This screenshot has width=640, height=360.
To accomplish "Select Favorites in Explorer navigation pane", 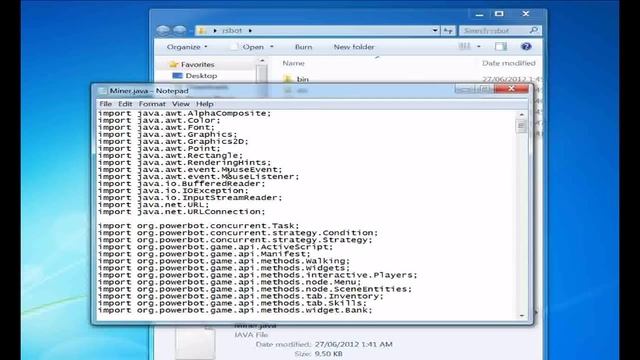I will [198, 64].
